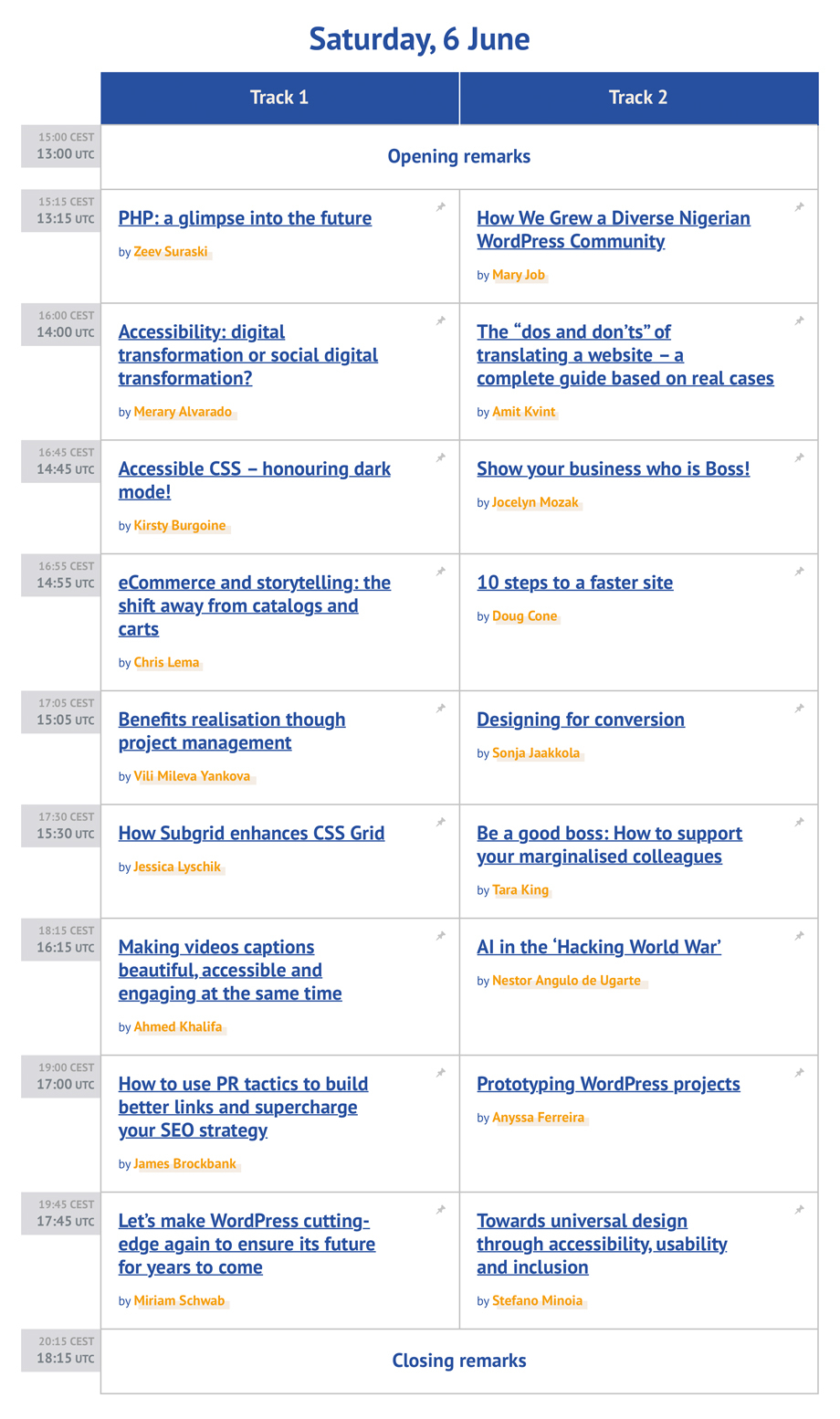Select the Track 2 column header
840x1419 pixels.
click(638, 98)
